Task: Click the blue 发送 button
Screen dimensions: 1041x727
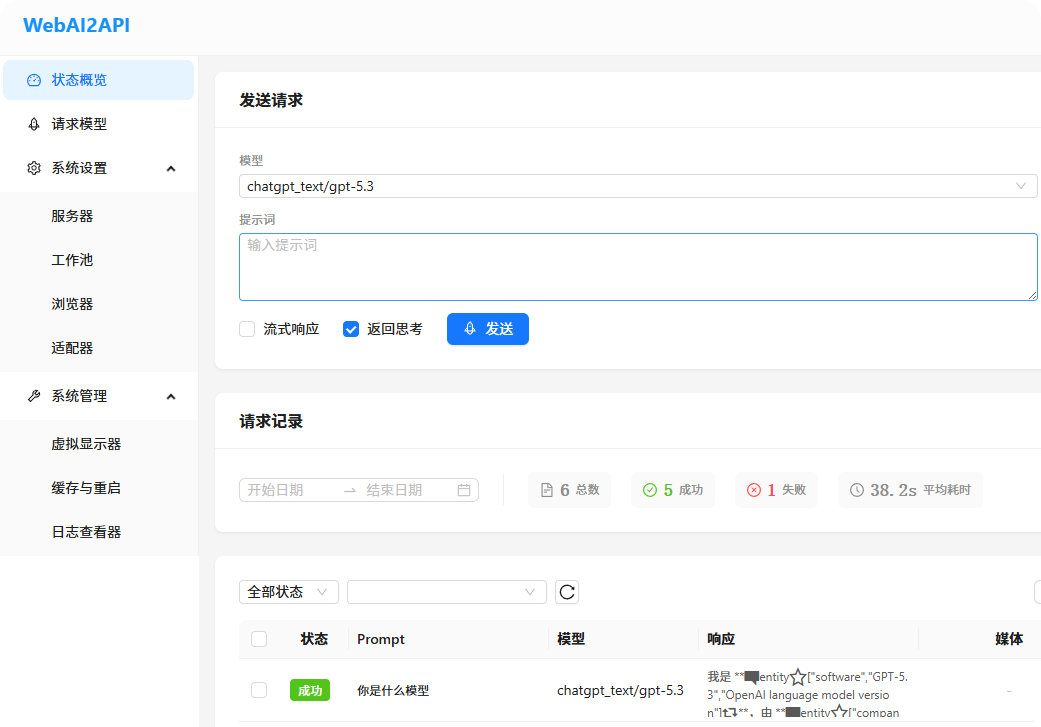Action: point(488,329)
